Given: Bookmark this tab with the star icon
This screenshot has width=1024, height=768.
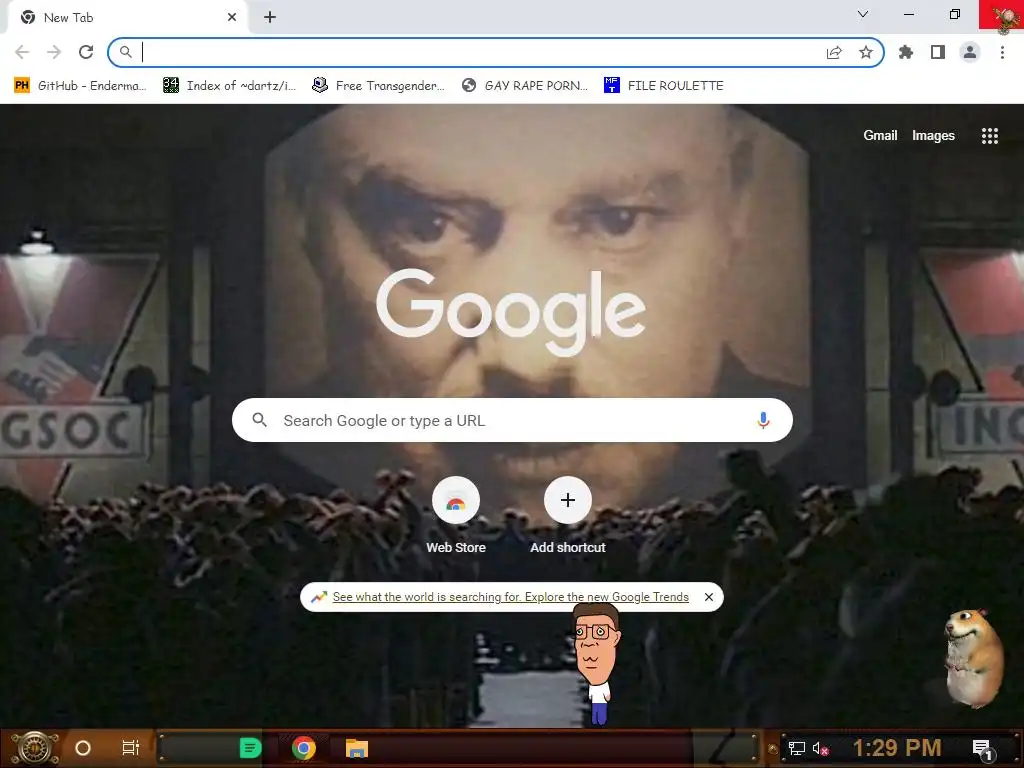Looking at the screenshot, I should click(x=866, y=52).
